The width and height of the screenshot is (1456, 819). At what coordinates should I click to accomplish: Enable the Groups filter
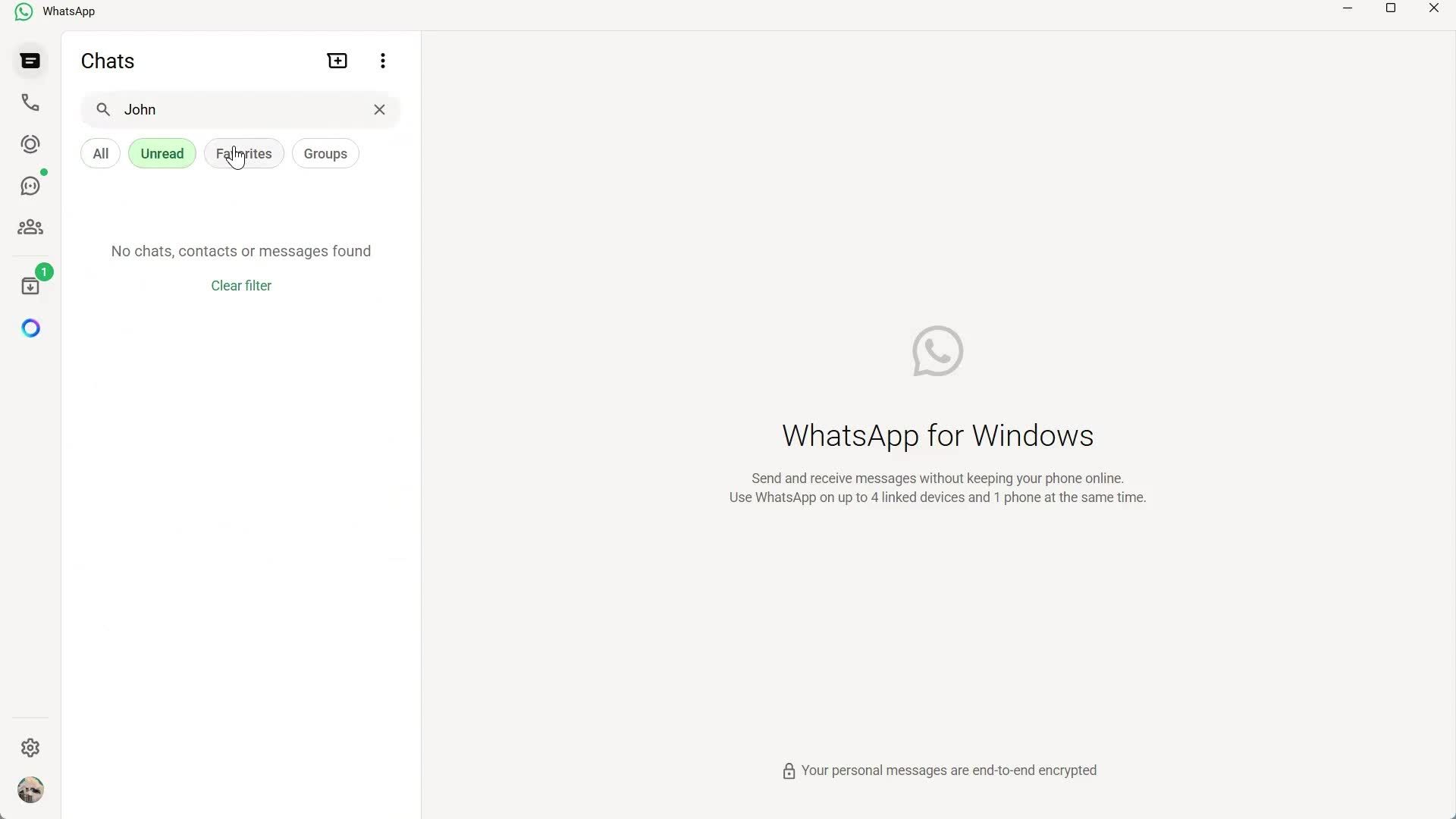tap(325, 153)
